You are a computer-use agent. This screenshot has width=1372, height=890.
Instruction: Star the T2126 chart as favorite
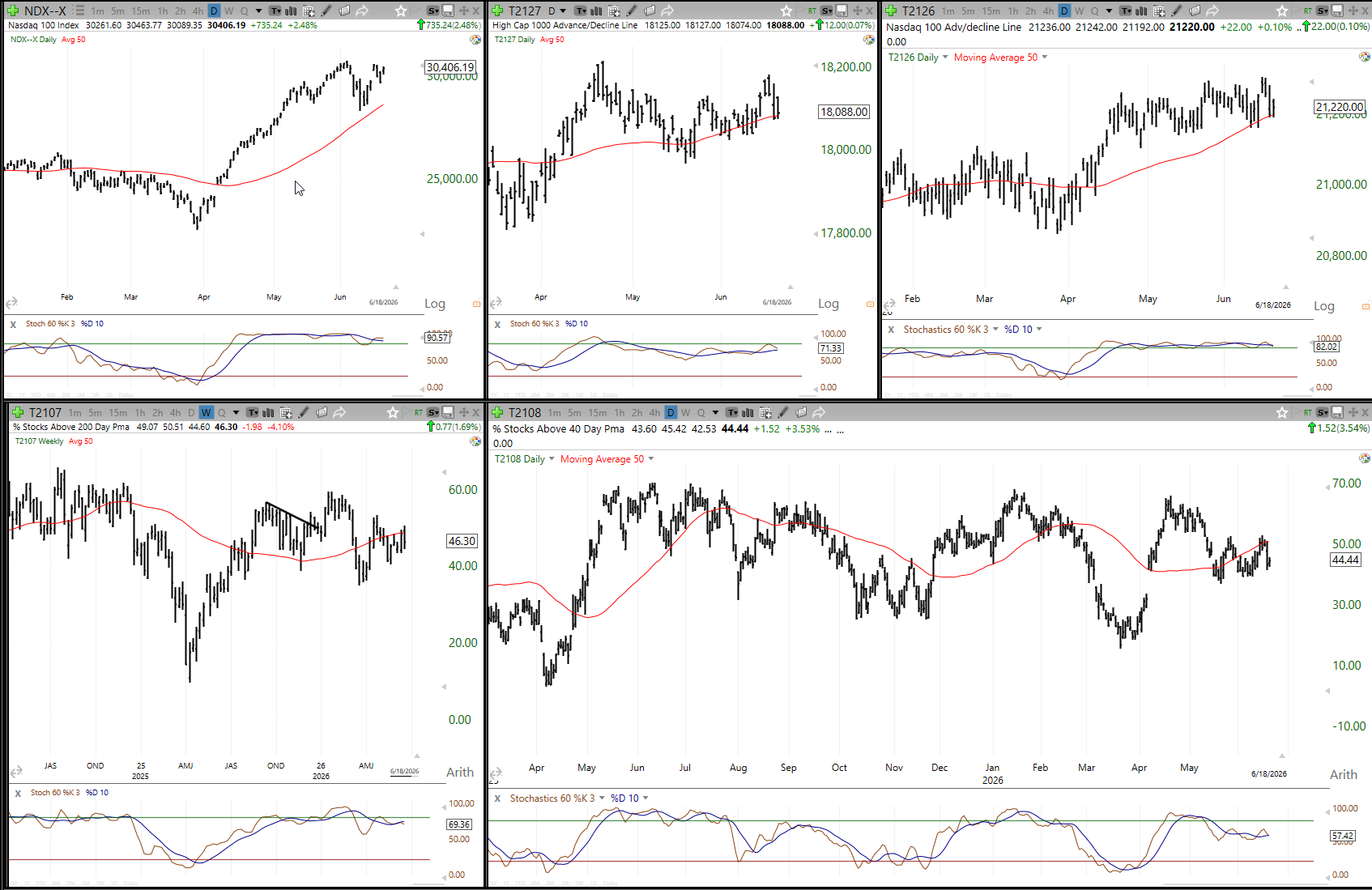(1282, 11)
